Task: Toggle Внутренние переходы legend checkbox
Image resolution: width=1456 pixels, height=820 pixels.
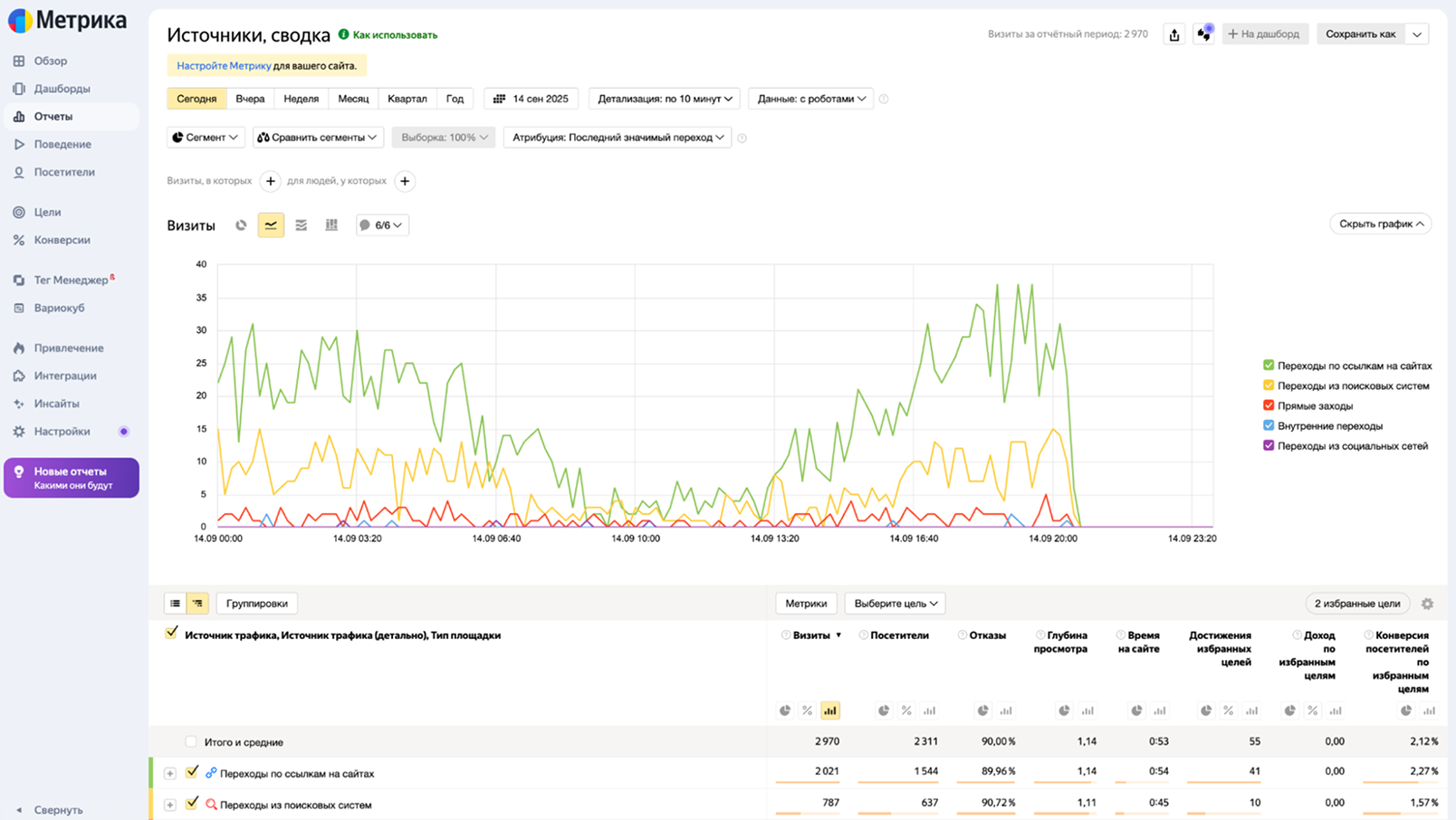Action: coord(1269,425)
